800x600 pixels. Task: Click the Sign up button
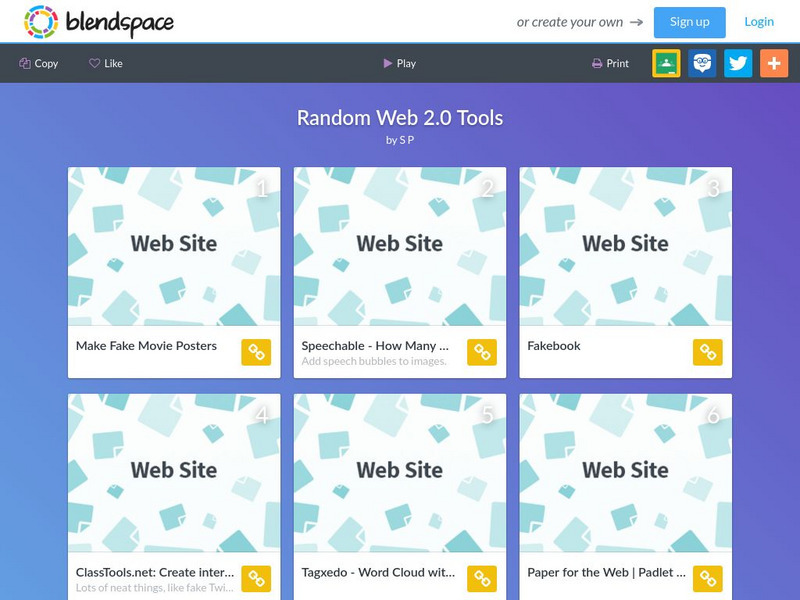pos(689,22)
